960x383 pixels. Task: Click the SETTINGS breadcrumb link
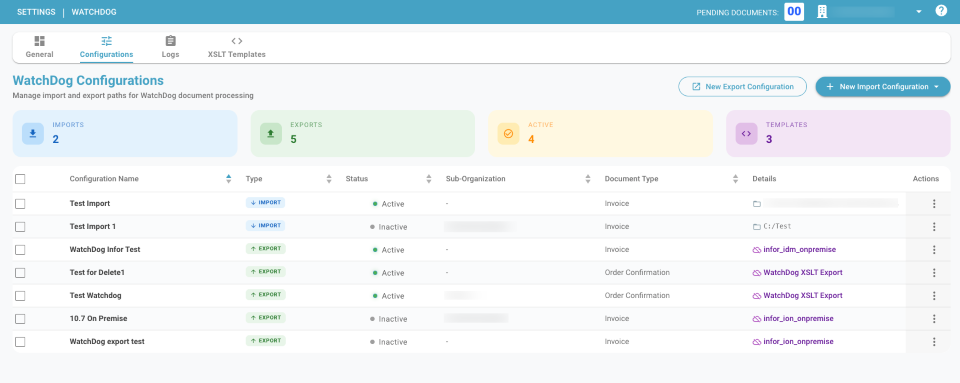(x=36, y=12)
